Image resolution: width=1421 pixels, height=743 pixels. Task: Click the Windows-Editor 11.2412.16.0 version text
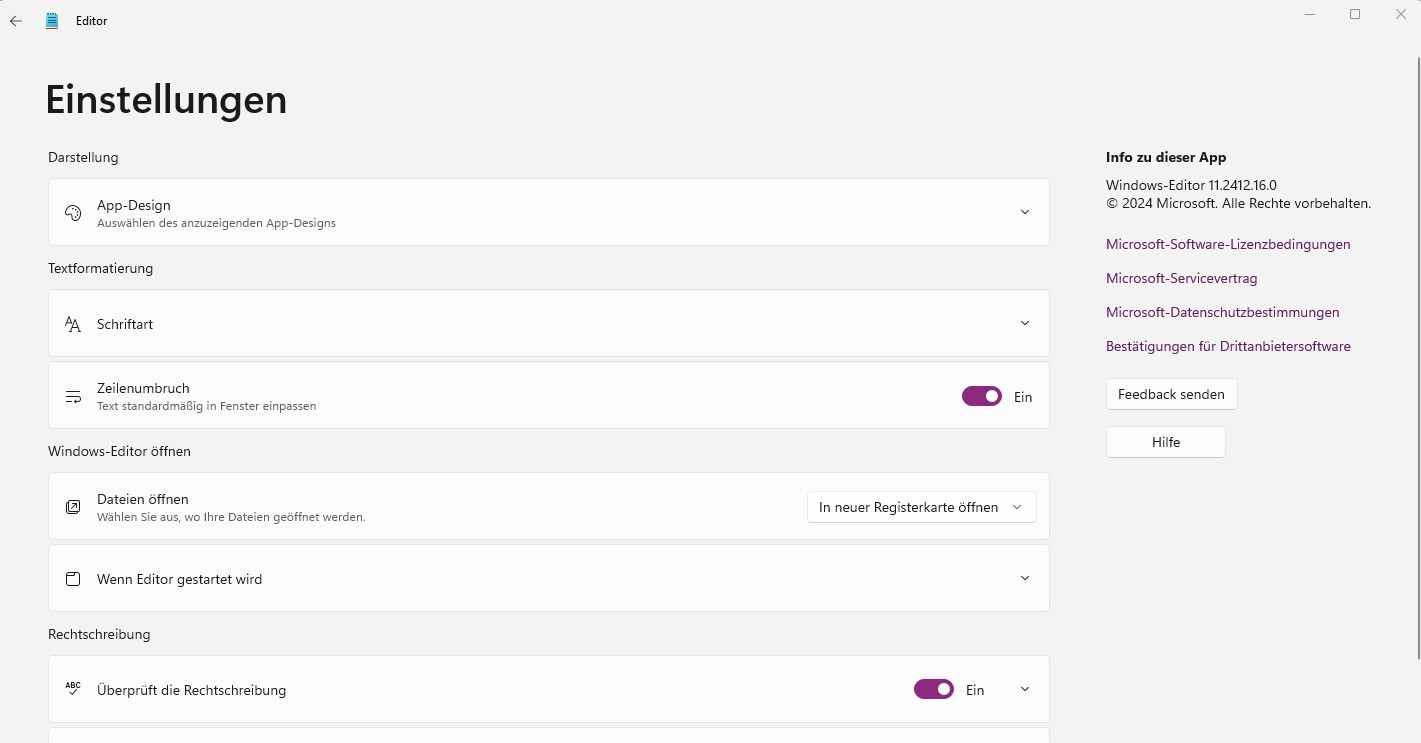click(x=1191, y=185)
